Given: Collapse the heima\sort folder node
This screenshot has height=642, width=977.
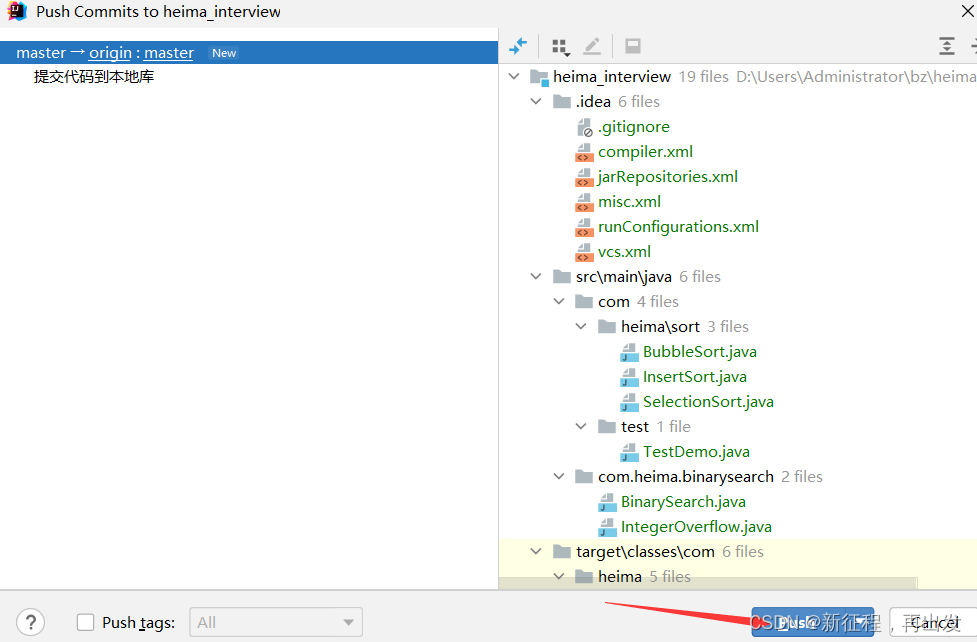Looking at the screenshot, I should pos(581,326).
